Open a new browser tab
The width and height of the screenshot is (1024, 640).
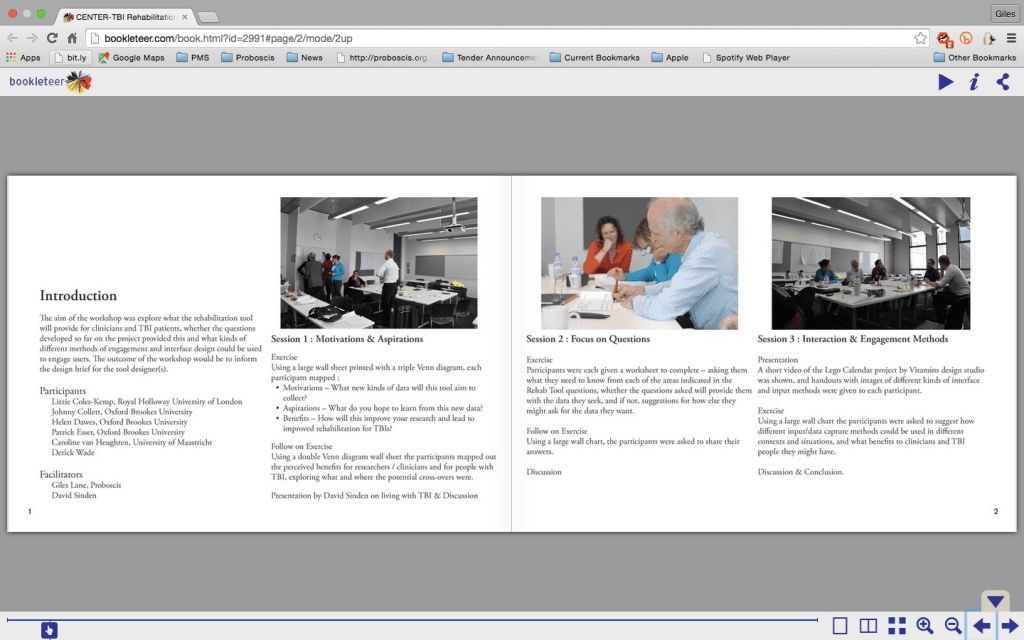(x=208, y=17)
